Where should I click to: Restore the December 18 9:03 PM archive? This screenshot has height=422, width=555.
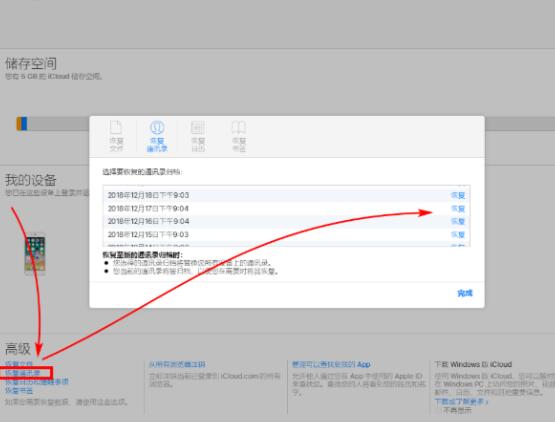[457, 195]
